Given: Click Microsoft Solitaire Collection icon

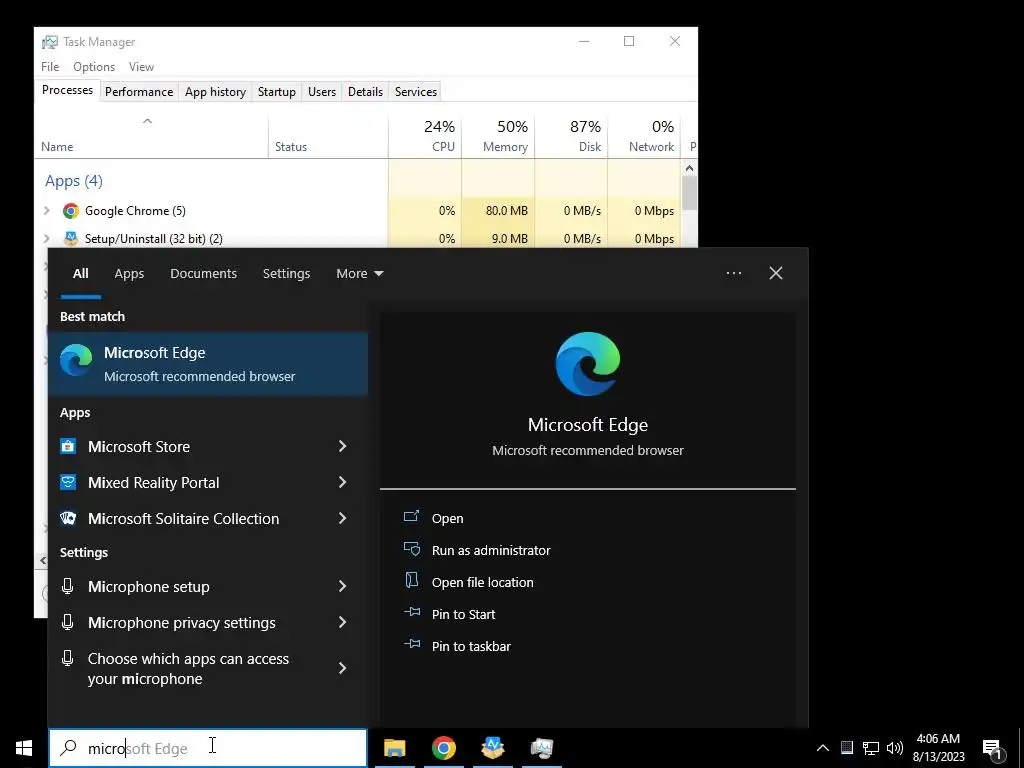Looking at the screenshot, I should click(68, 518).
